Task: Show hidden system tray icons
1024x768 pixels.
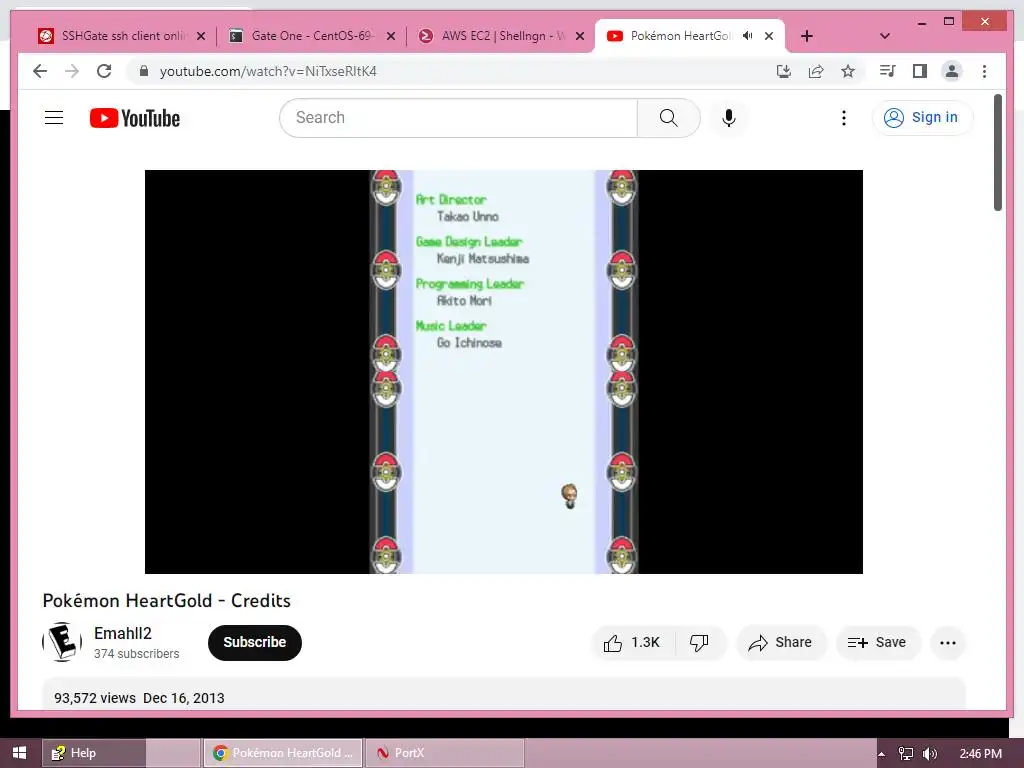Action: coord(882,754)
